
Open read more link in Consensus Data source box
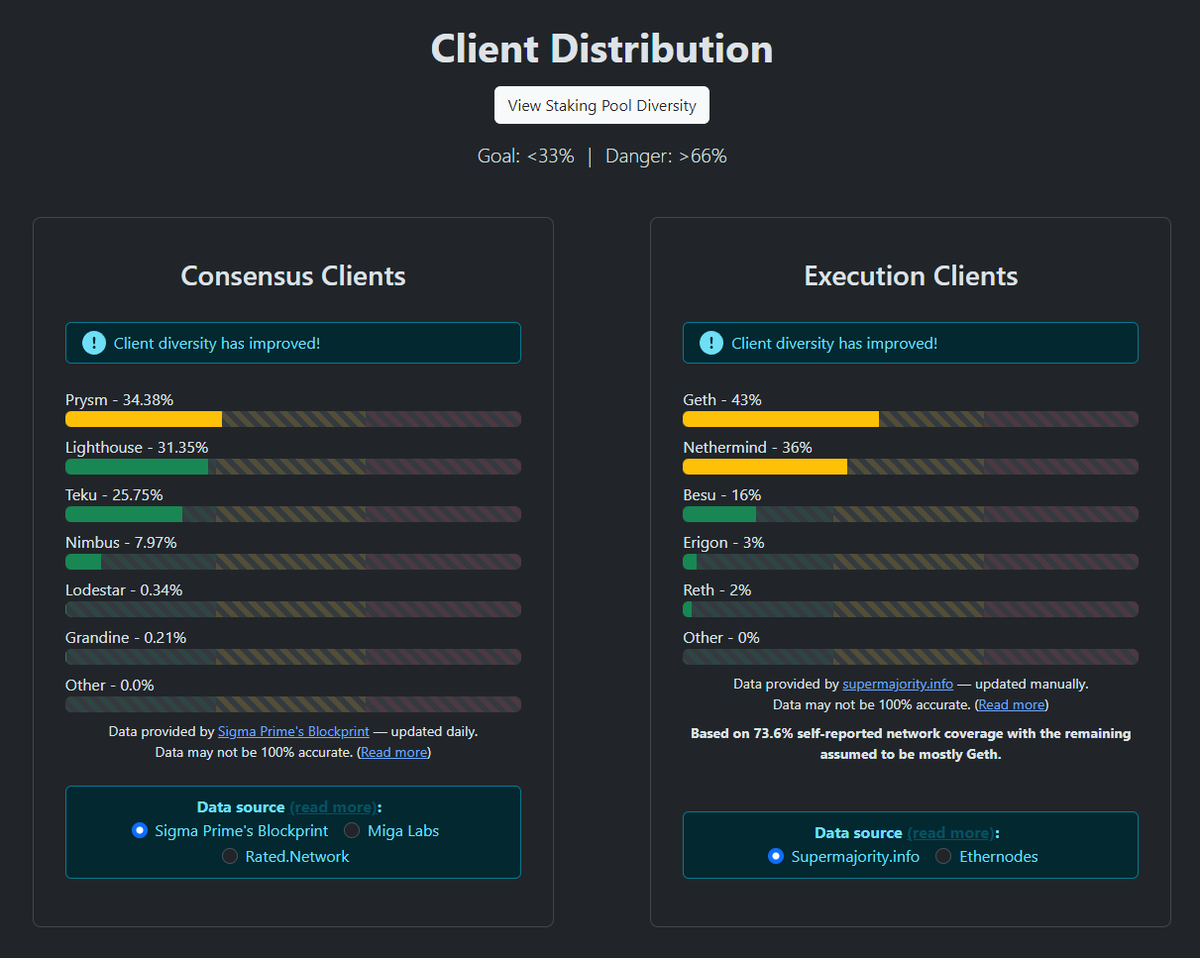point(333,806)
